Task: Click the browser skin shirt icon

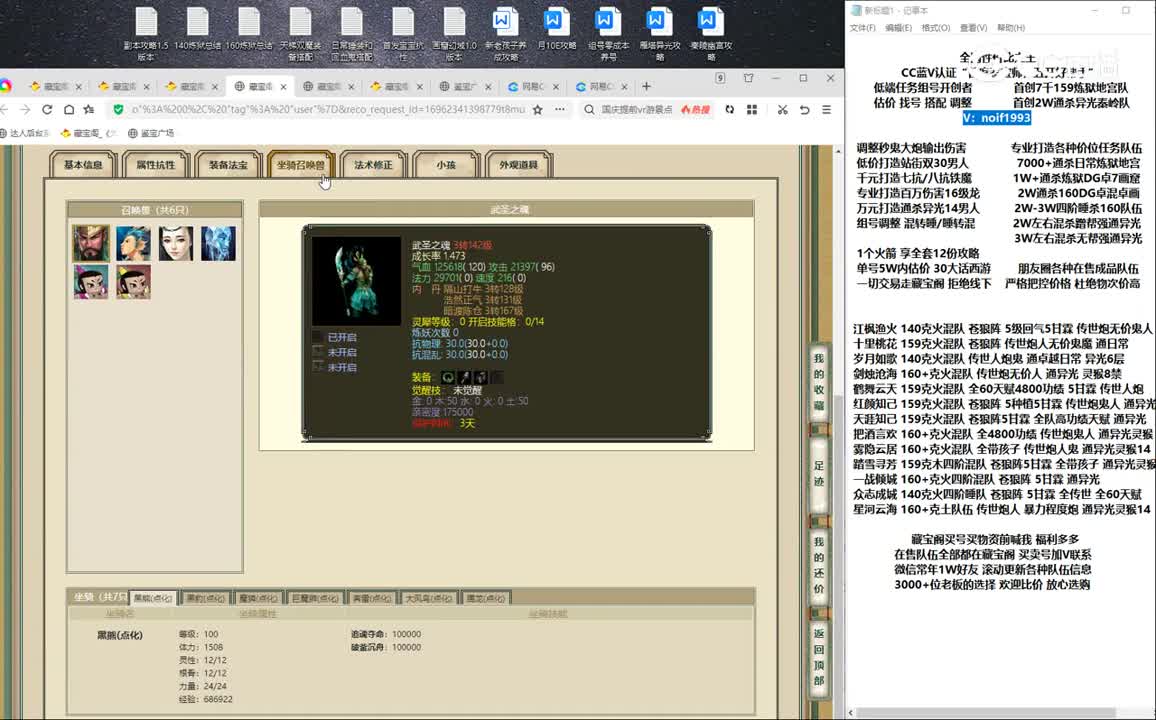Action: click(748, 78)
